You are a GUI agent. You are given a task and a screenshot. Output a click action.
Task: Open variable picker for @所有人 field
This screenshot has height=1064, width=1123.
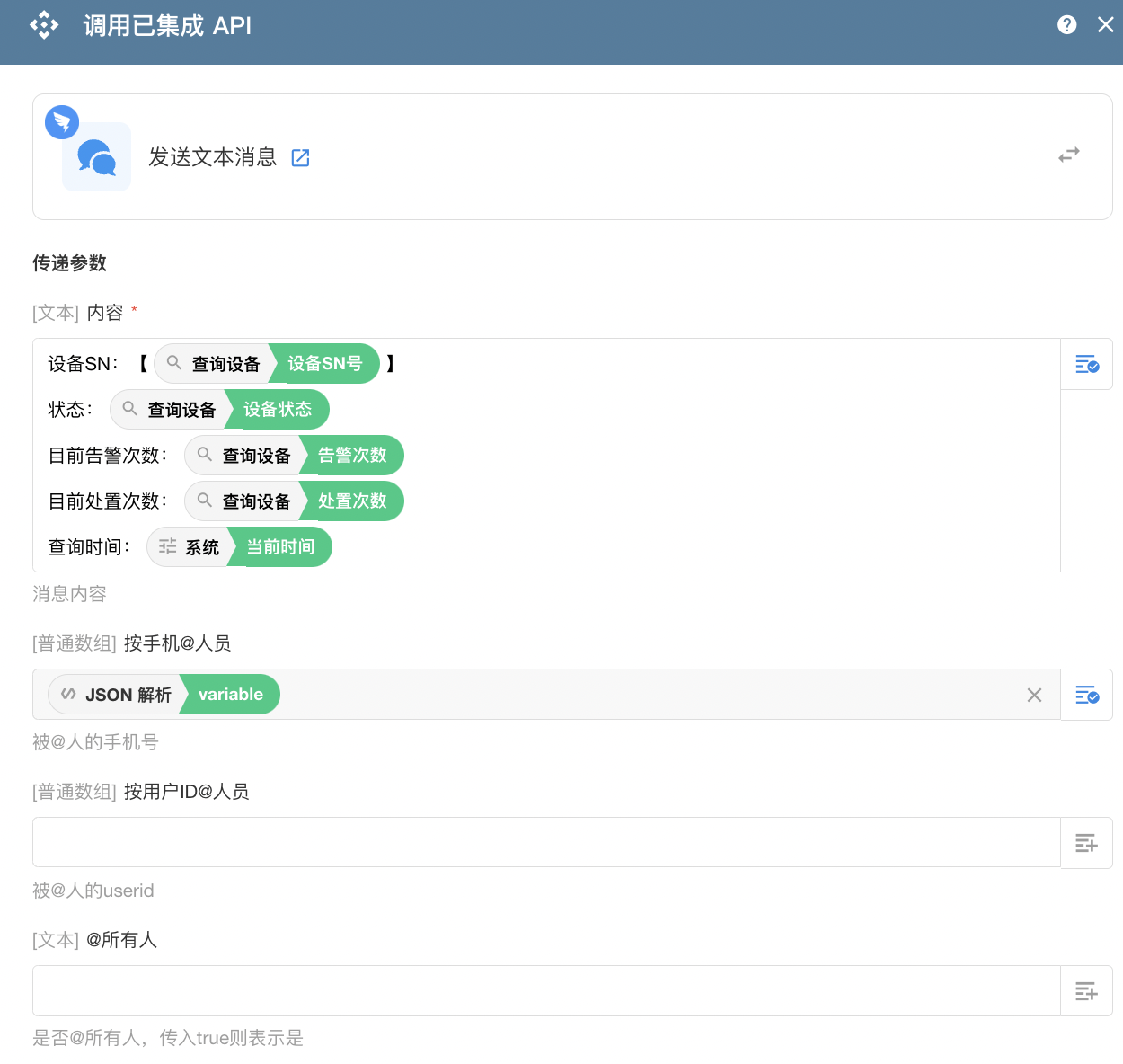[x=1086, y=991]
